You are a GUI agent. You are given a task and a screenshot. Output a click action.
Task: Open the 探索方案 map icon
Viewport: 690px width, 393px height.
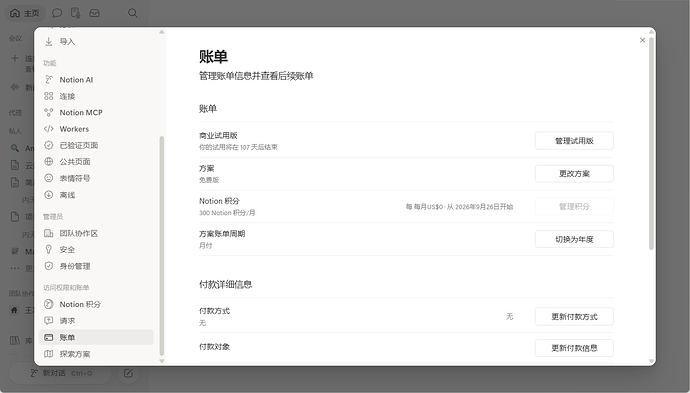(49, 354)
